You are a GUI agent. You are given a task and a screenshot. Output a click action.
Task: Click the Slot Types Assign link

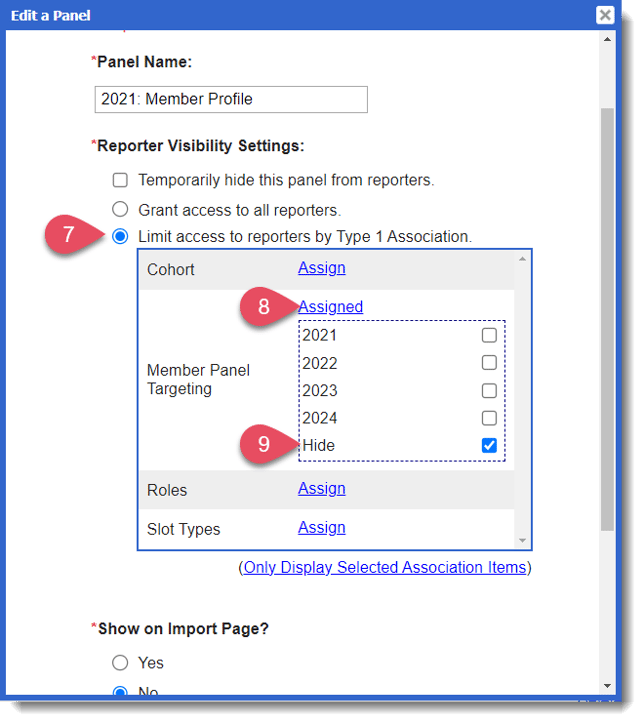click(321, 528)
